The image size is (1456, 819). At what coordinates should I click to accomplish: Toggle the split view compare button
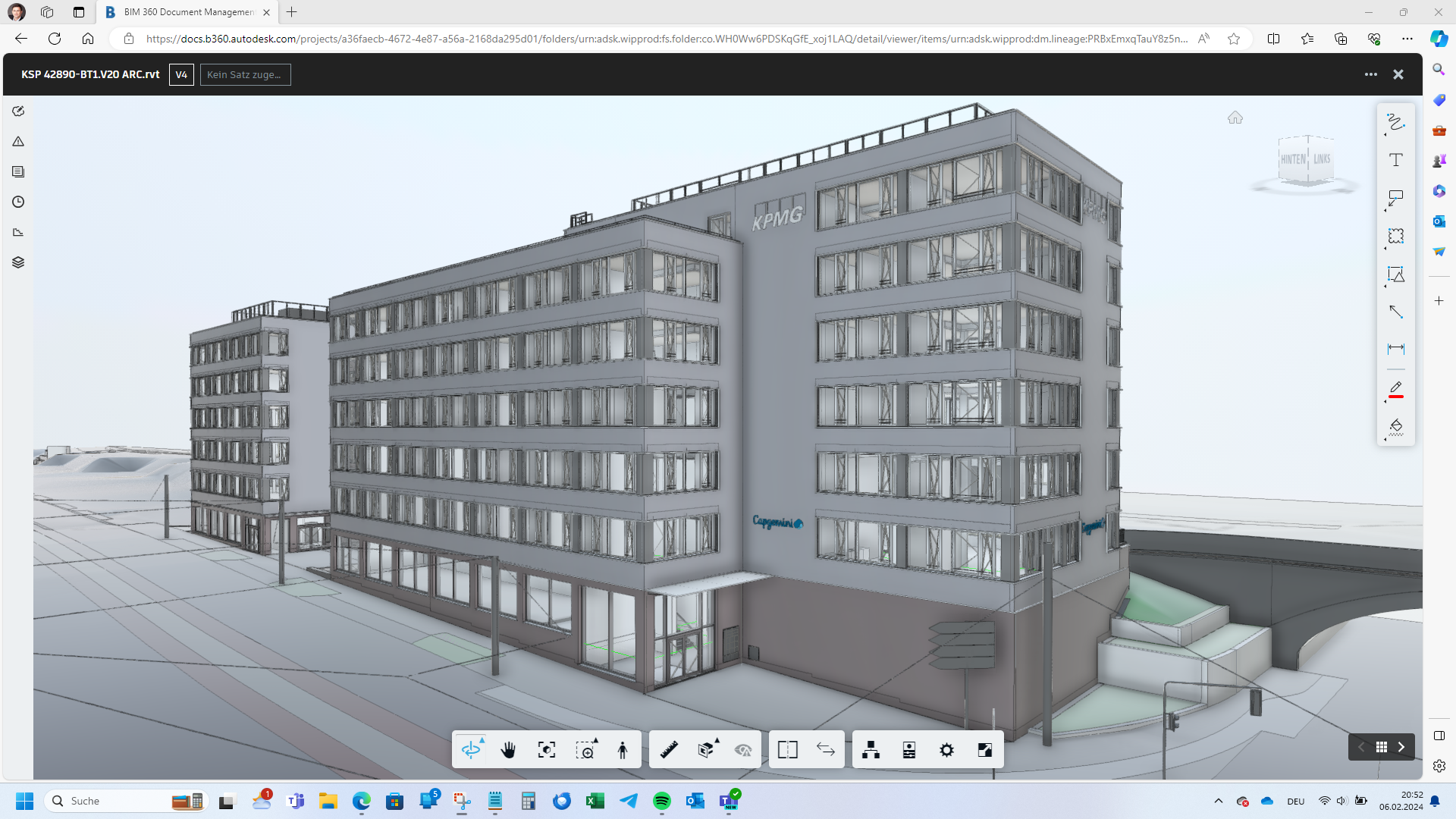[787, 750]
